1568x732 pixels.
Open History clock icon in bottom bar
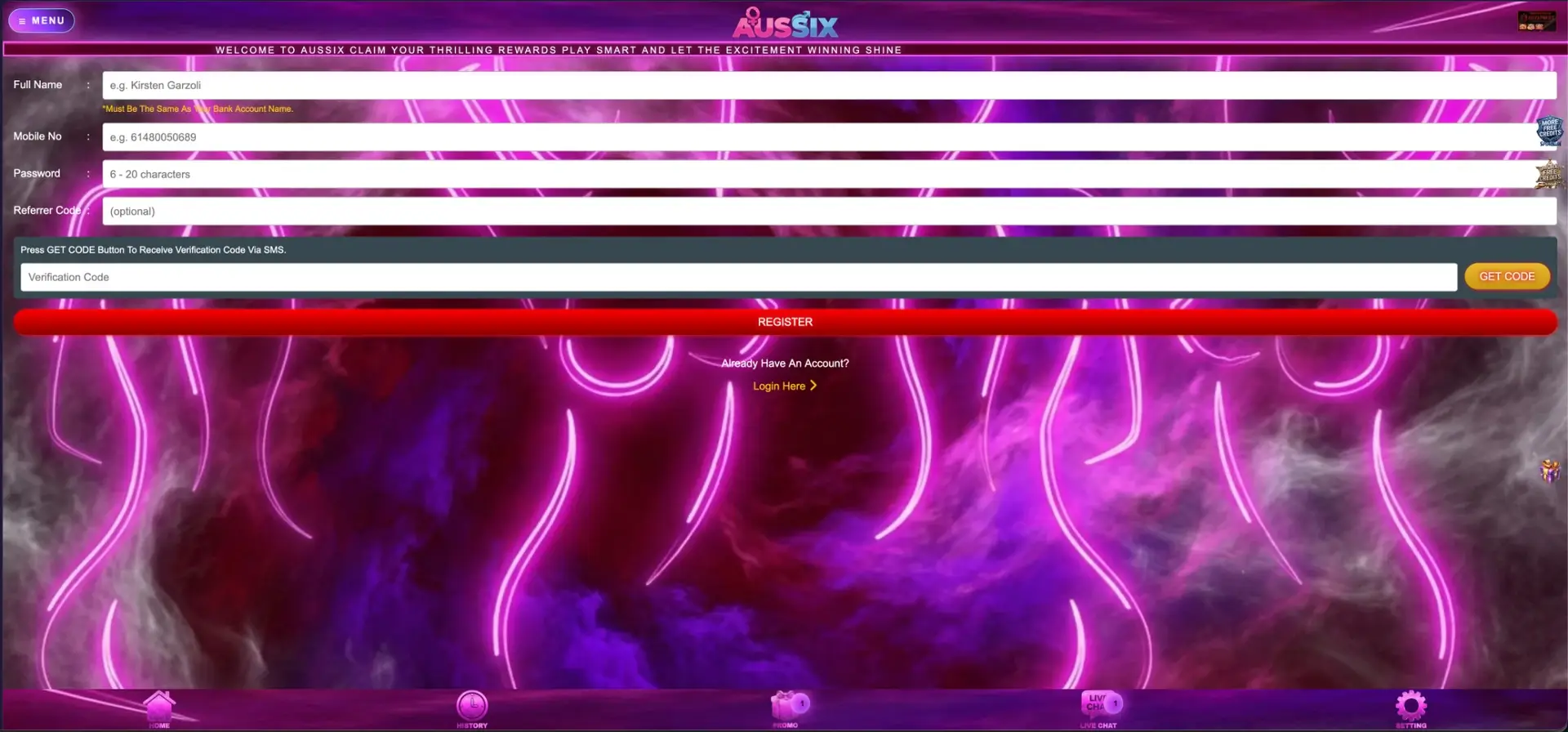472,709
